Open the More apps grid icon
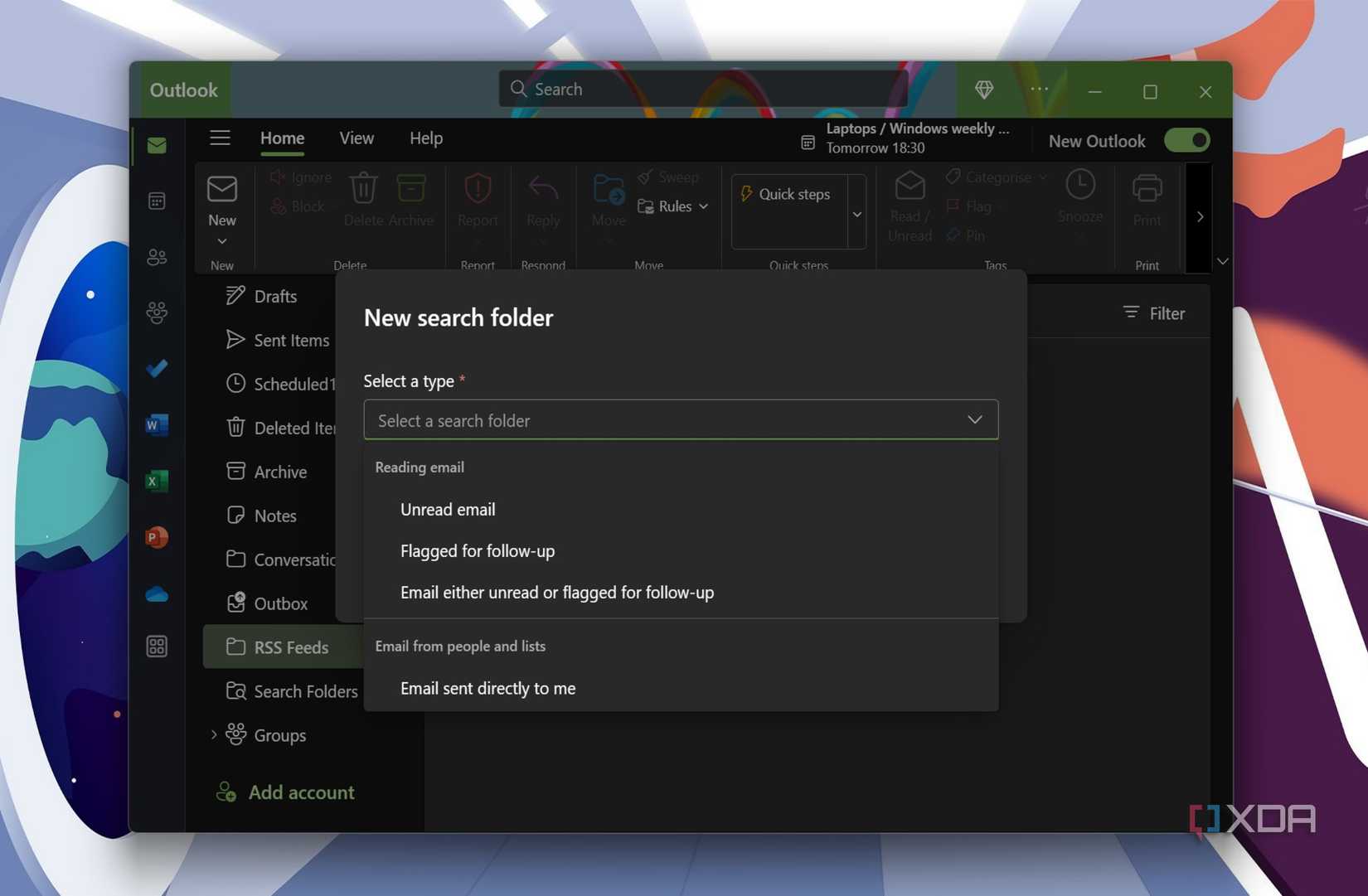This screenshot has width=1368, height=896. 157,647
